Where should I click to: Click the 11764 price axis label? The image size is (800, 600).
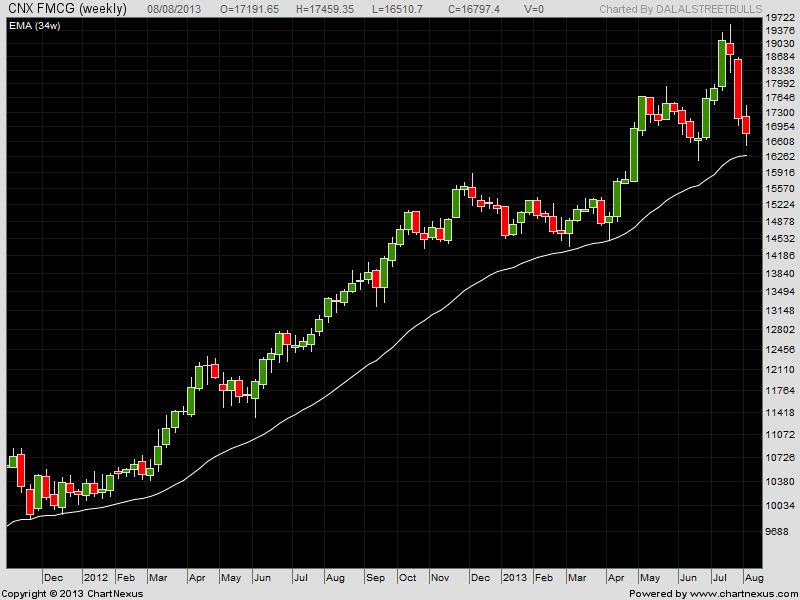[x=780, y=390]
